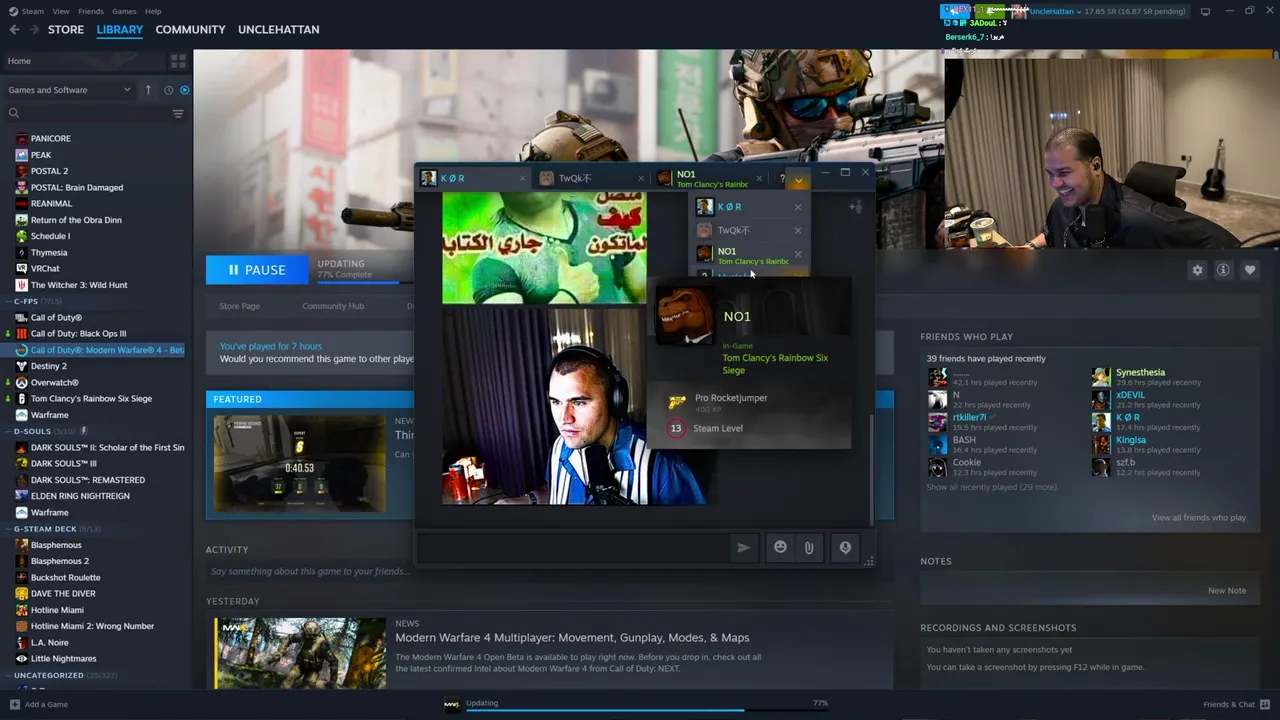Click the search icon in library sidebar
The height and width of the screenshot is (720, 1280).
point(14,114)
